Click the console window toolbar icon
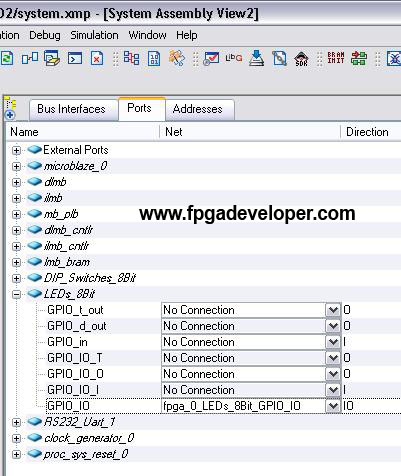 point(75,58)
